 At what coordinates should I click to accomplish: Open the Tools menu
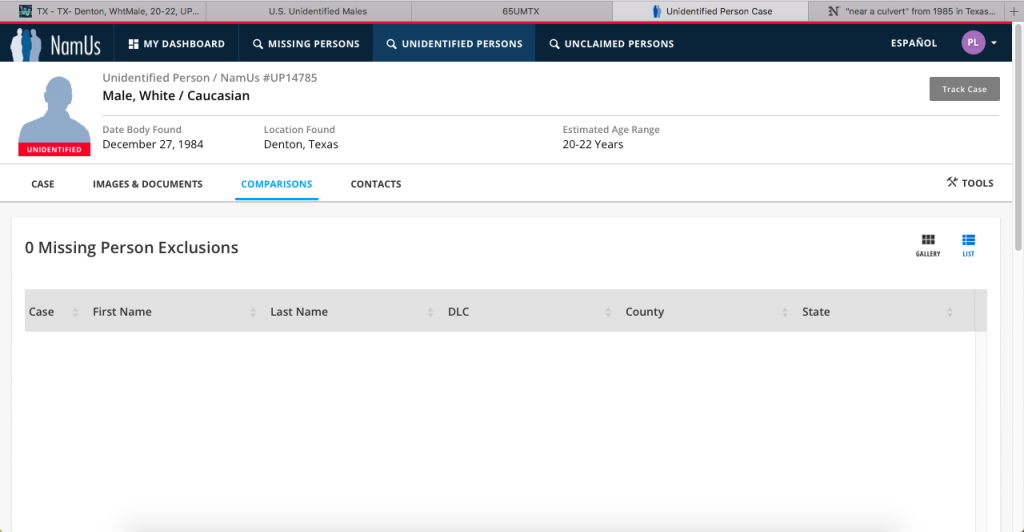click(969, 183)
